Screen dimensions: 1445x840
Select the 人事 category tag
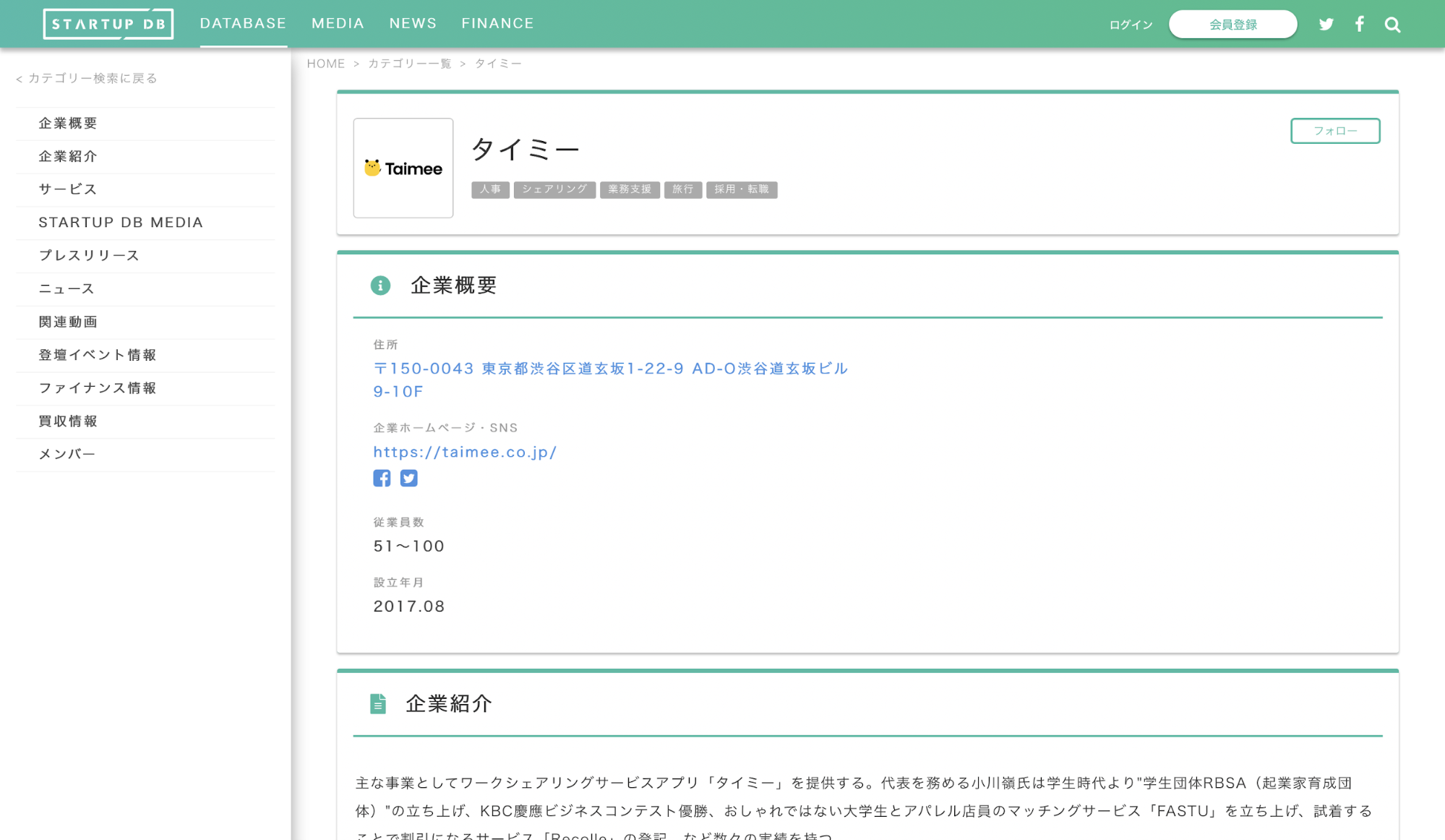click(x=490, y=189)
